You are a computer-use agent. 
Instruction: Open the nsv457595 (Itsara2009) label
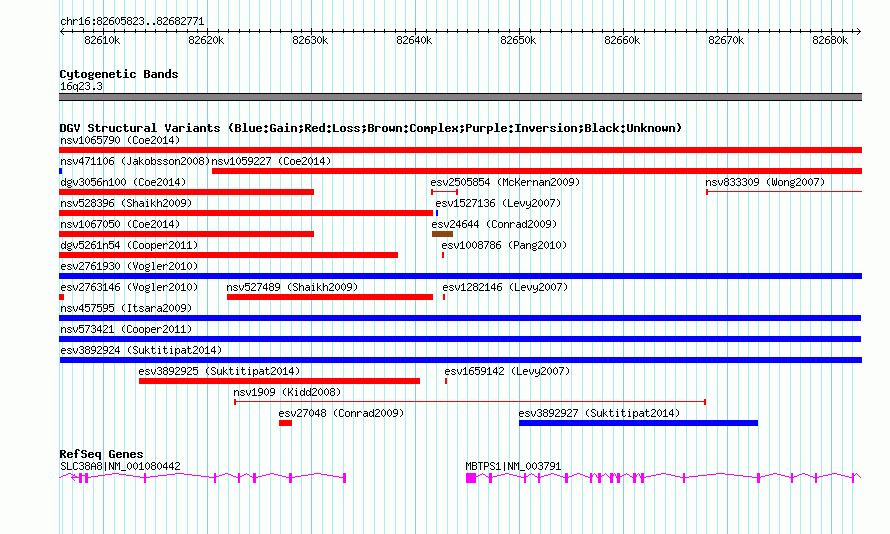coord(126,308)
